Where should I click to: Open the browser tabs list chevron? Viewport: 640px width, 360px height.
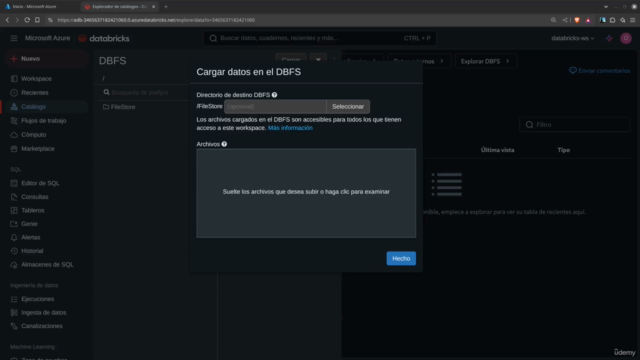pyautogui.click(x=606, y=7)
